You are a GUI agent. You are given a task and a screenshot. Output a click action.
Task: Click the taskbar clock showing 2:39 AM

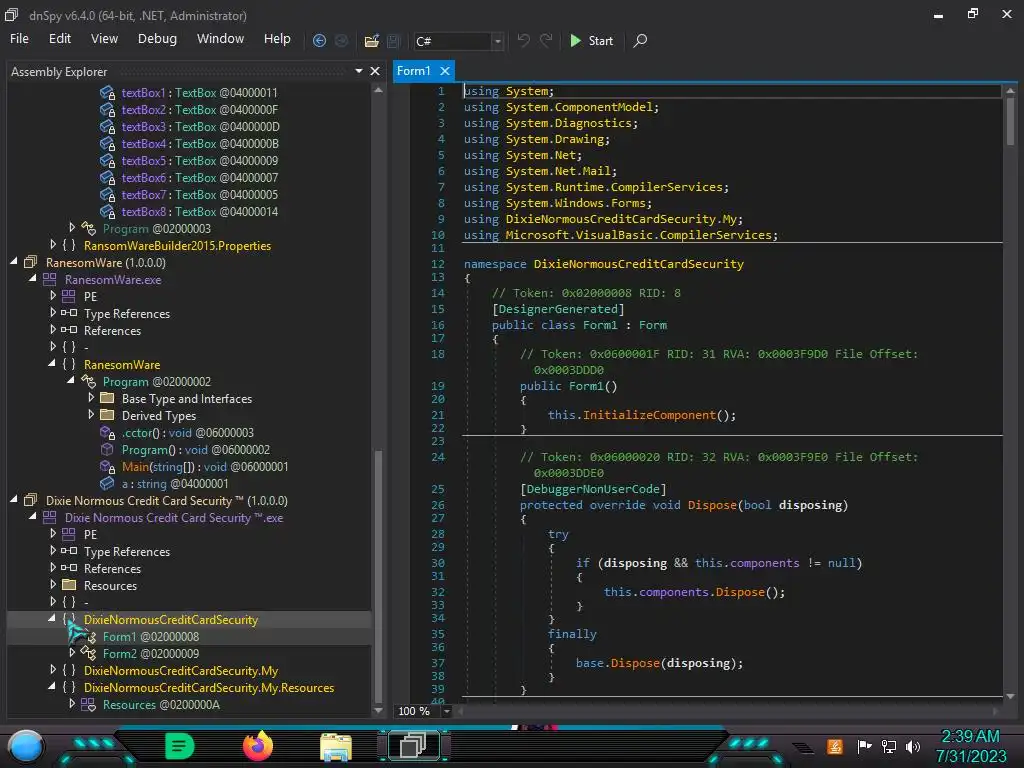click(970, 746)
